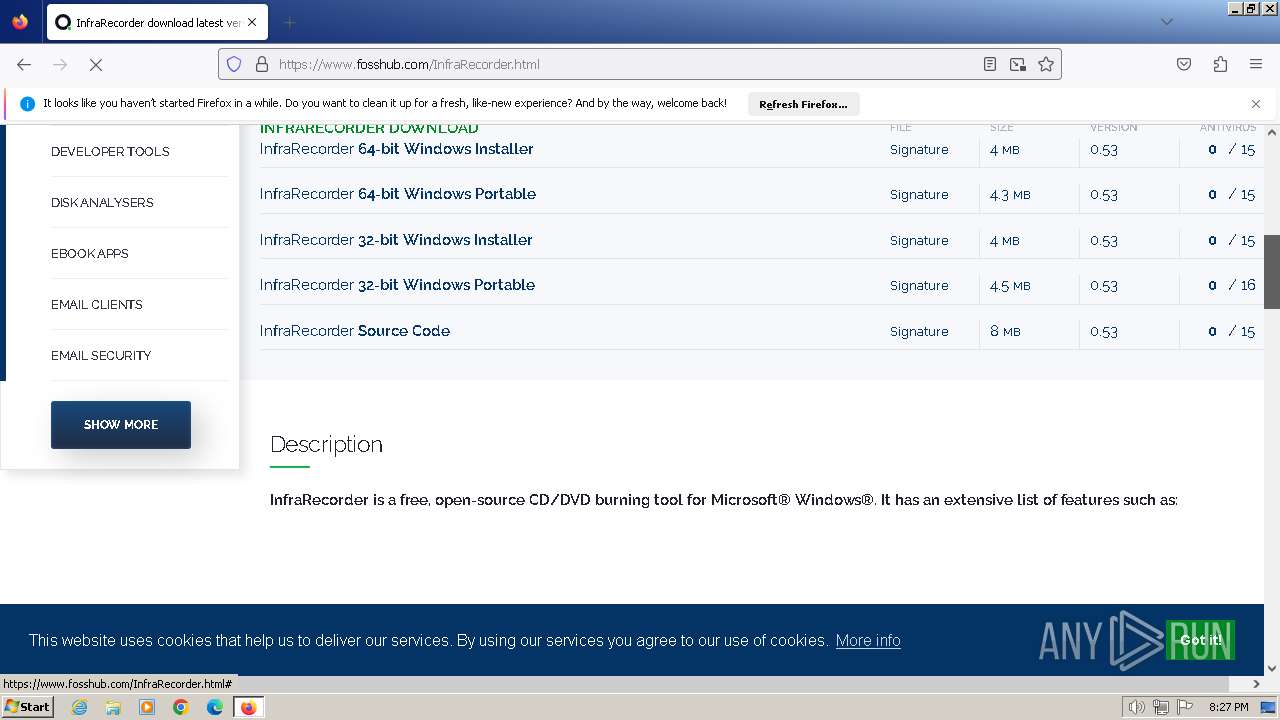Open the Pocket save icon

(x=1184, y=64)
